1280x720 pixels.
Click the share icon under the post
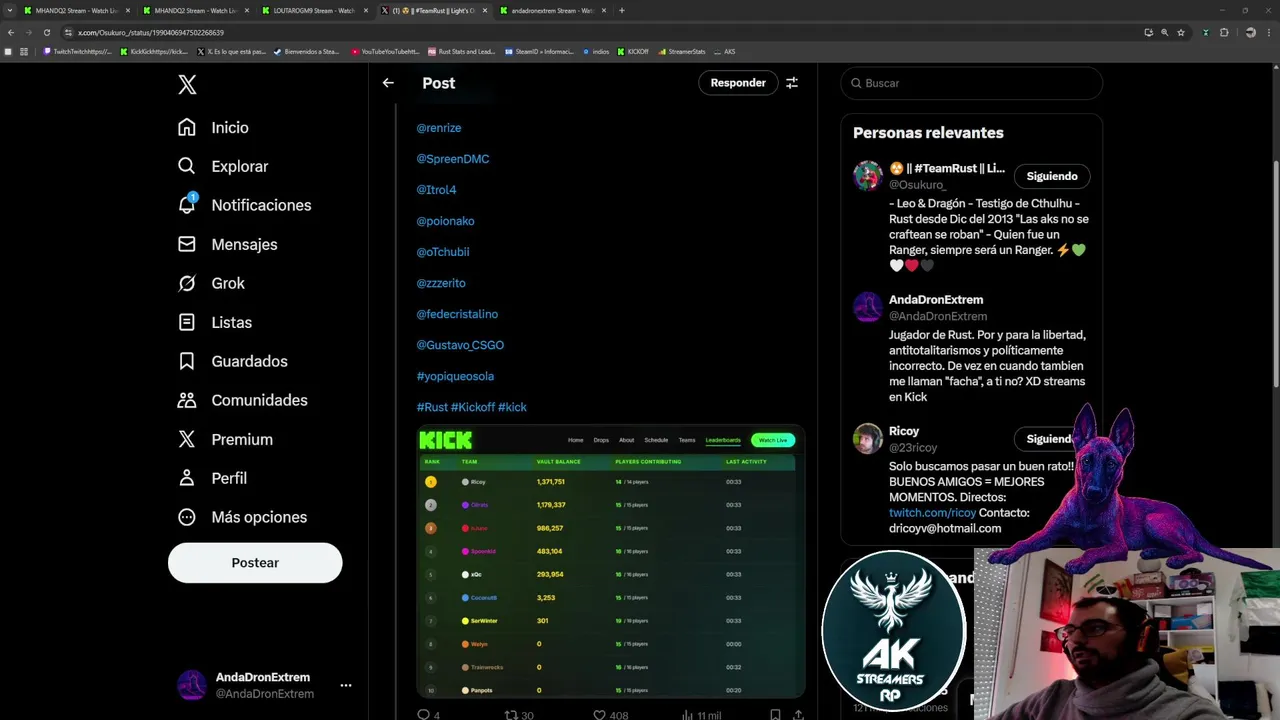(798, 715)
